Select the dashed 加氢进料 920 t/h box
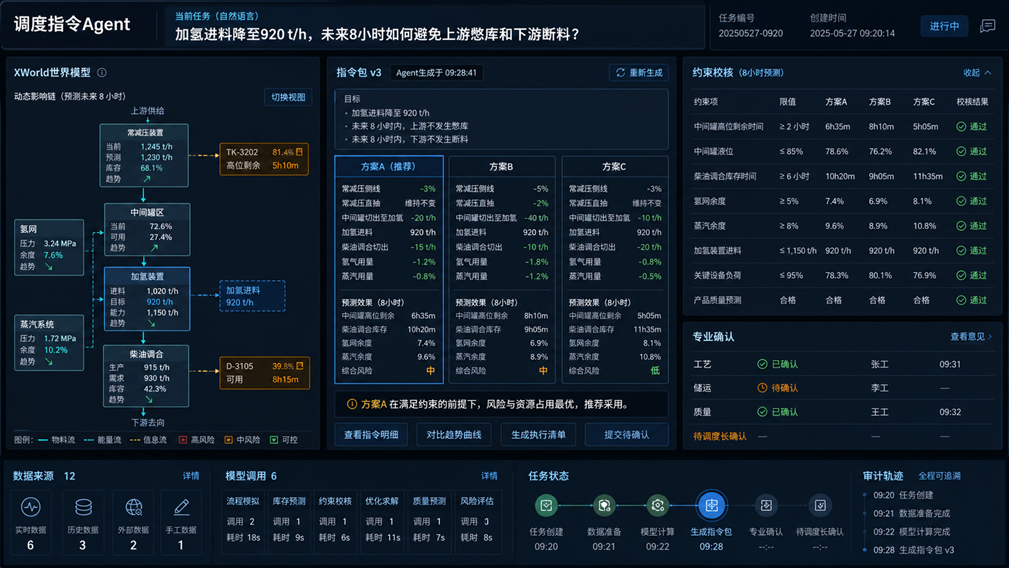1009x568 pixels. pos(252,296)
